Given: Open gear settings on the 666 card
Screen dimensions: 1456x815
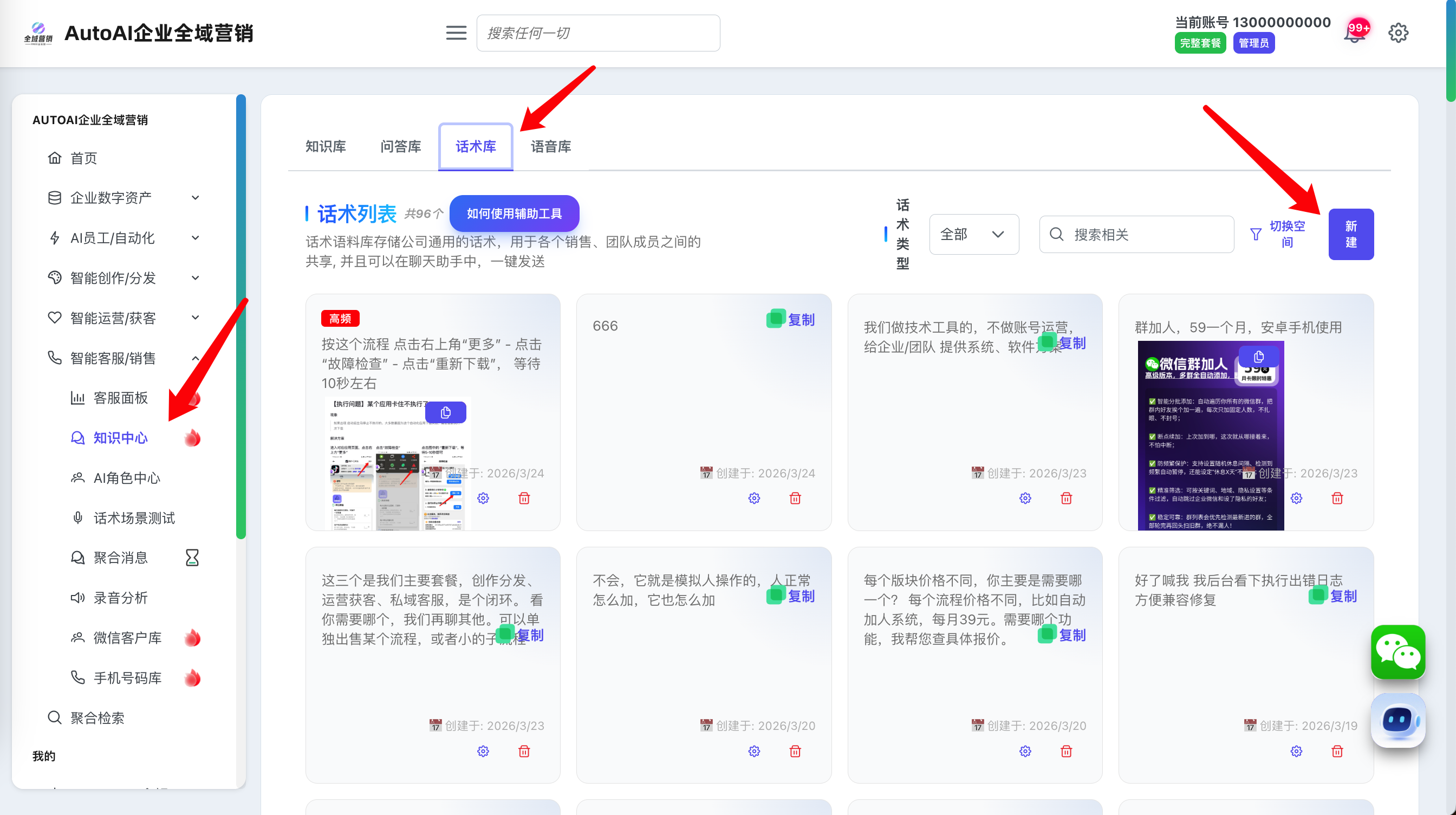Looking at the screenshot, I should [753, 499].
